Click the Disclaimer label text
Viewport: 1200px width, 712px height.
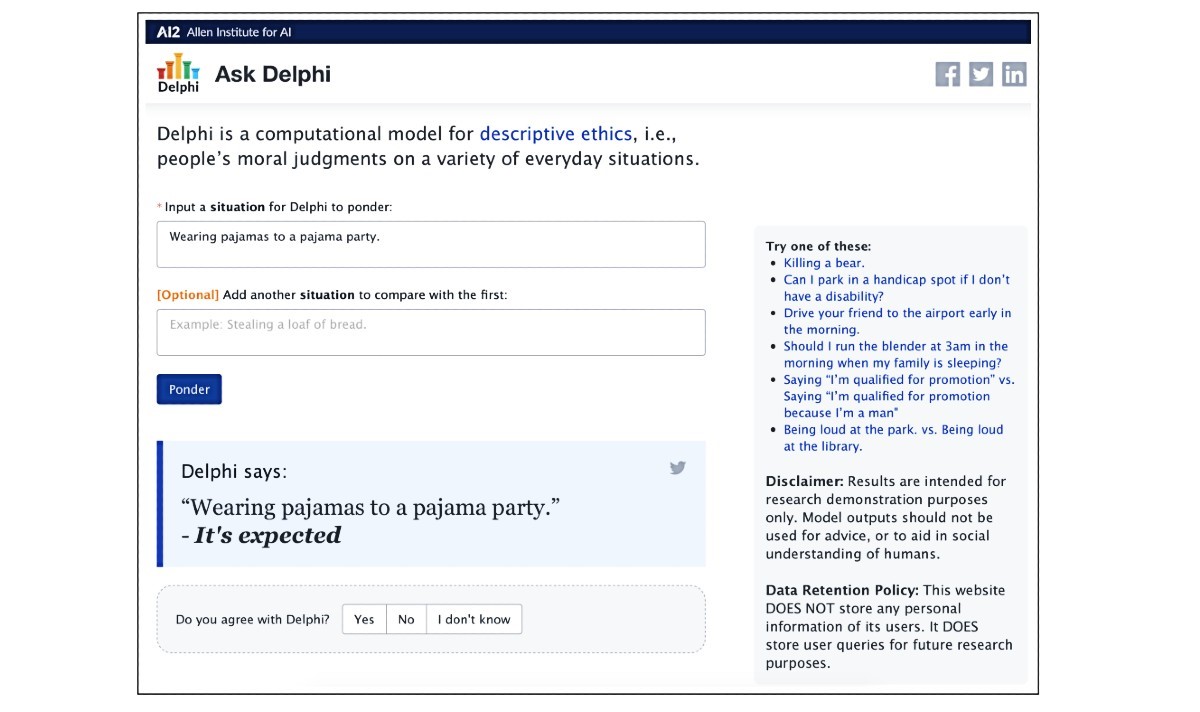click(805, 481)
